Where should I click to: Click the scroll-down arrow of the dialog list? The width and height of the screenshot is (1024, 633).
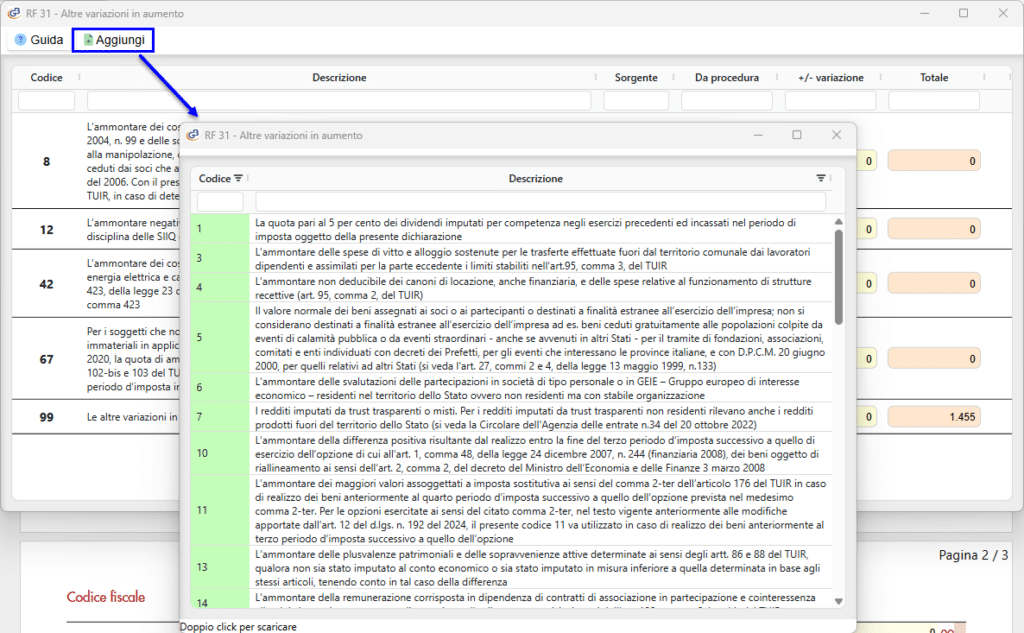839,602
